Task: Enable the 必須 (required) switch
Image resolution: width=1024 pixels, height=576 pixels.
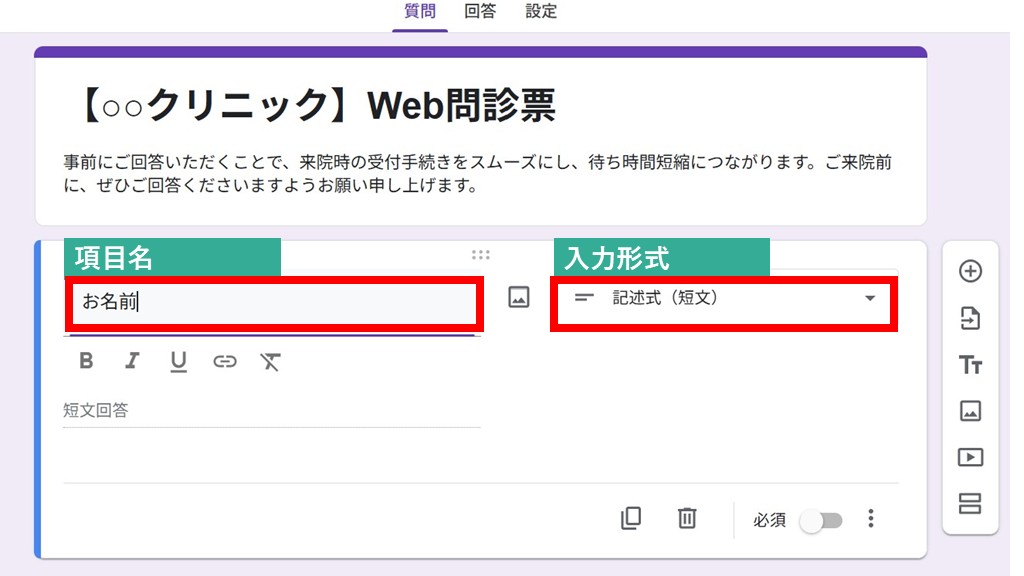Action: [822, 519]
